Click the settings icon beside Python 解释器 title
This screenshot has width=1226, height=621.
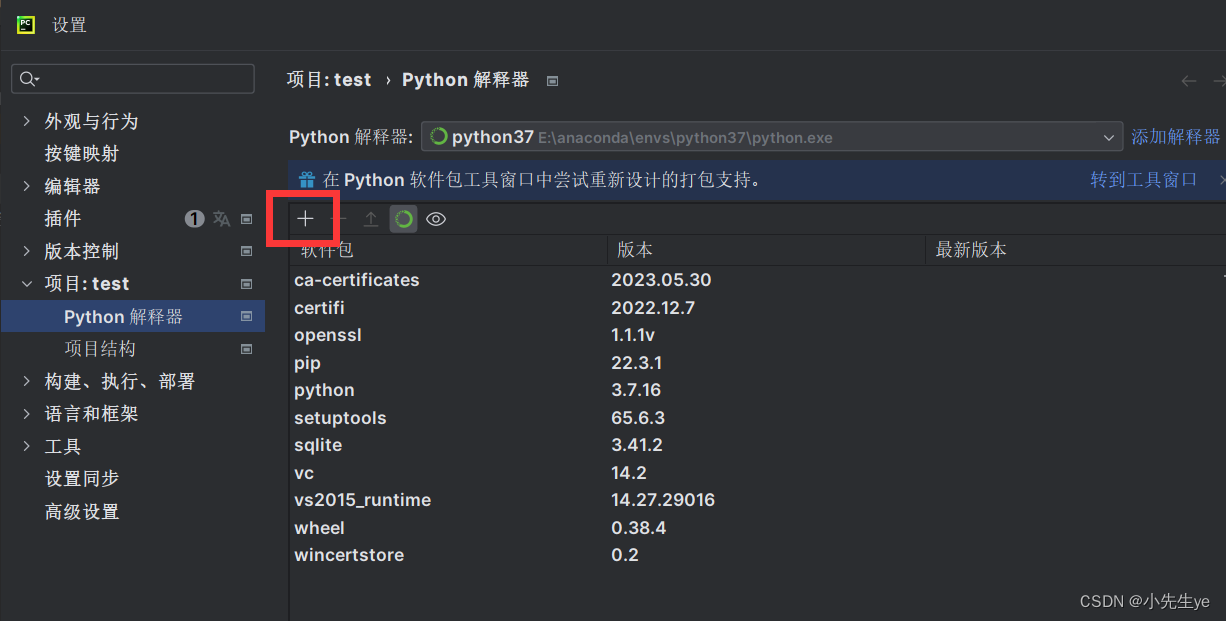tap(552, 80)
